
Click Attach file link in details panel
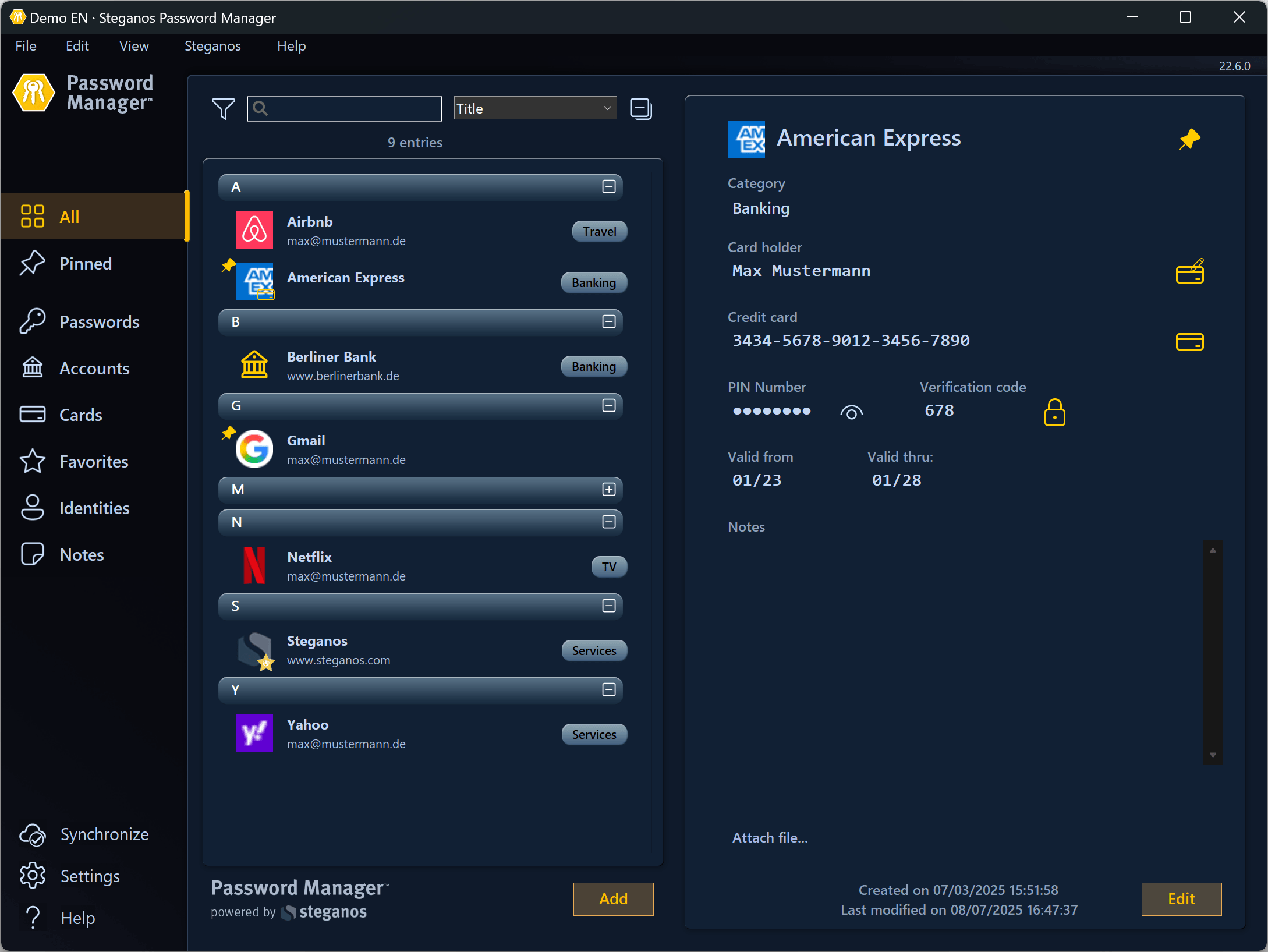point(770,837)
